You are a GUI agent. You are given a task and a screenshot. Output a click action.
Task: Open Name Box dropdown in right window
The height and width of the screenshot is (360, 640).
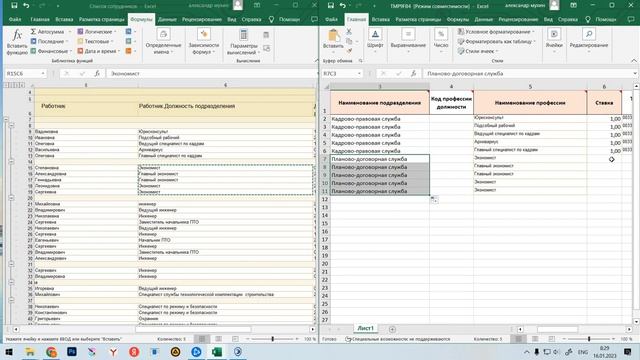[x=359, y=73]
